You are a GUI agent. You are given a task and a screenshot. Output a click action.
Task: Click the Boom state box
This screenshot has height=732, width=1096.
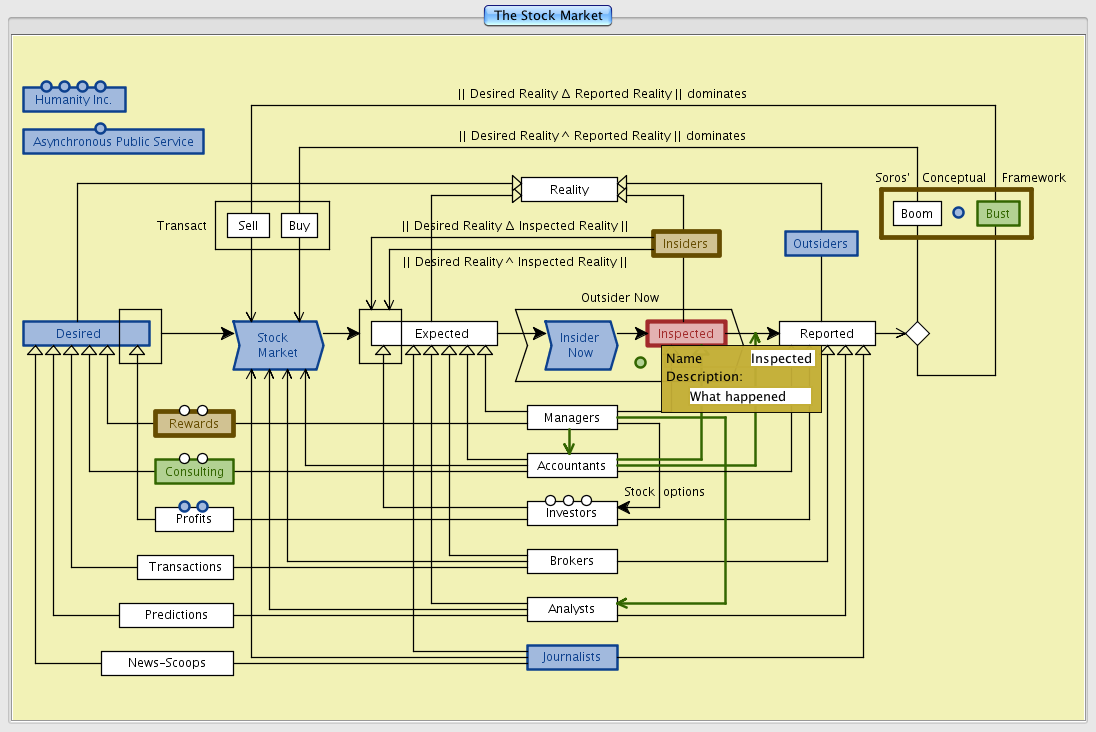pos(917,214)
